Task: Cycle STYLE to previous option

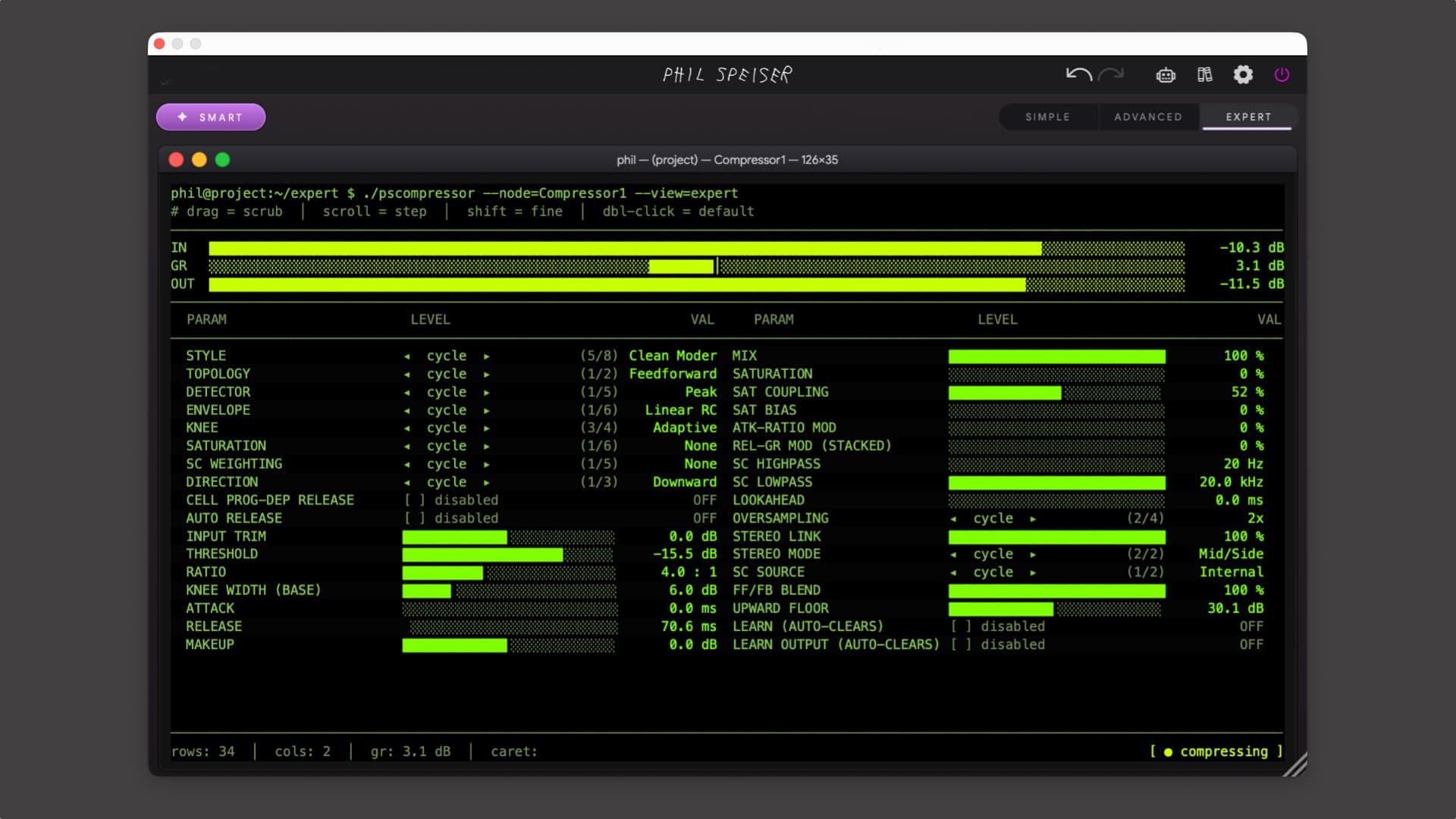Action: 407,356
